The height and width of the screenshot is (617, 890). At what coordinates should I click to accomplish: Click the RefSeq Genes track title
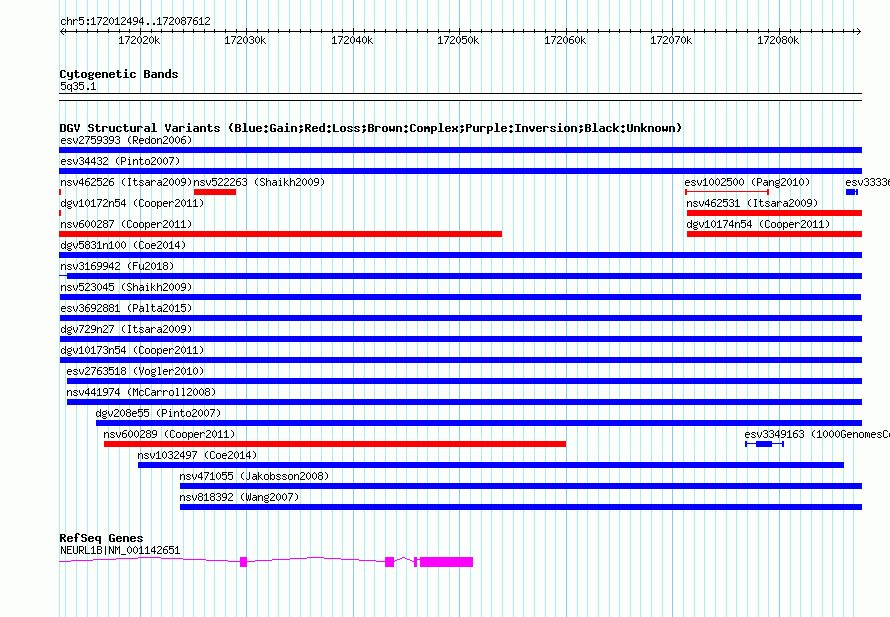101,538
